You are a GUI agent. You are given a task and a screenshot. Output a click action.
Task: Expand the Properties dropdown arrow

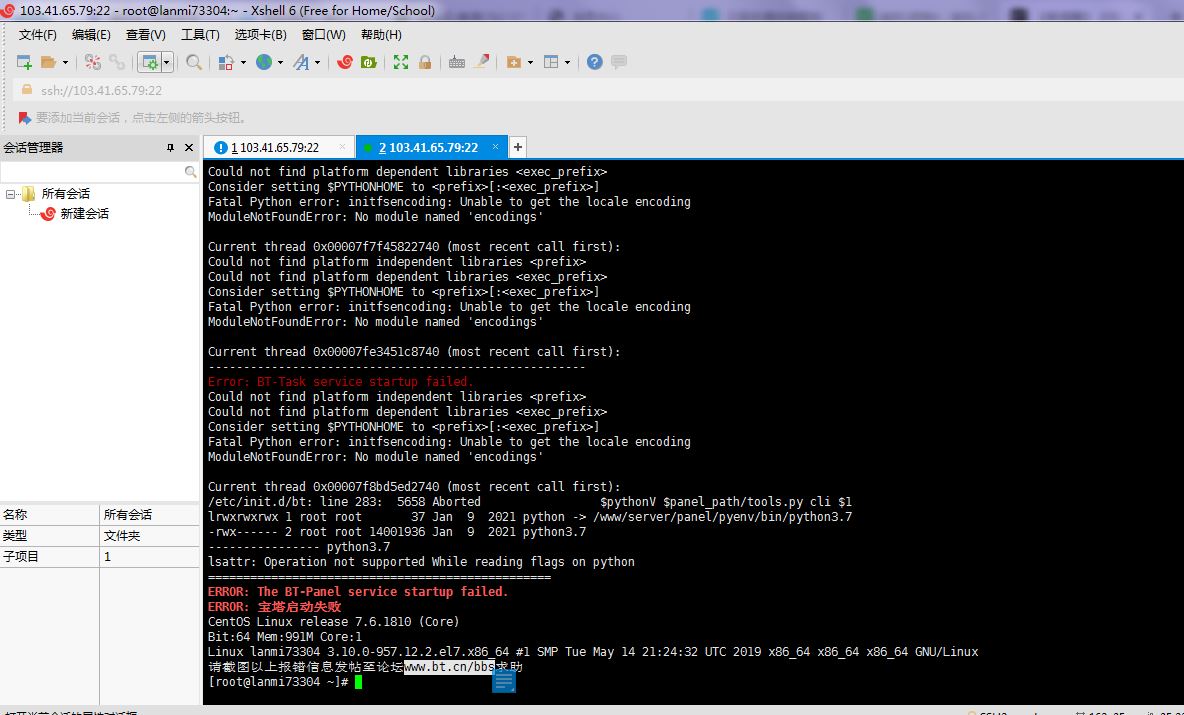[166, 62]
